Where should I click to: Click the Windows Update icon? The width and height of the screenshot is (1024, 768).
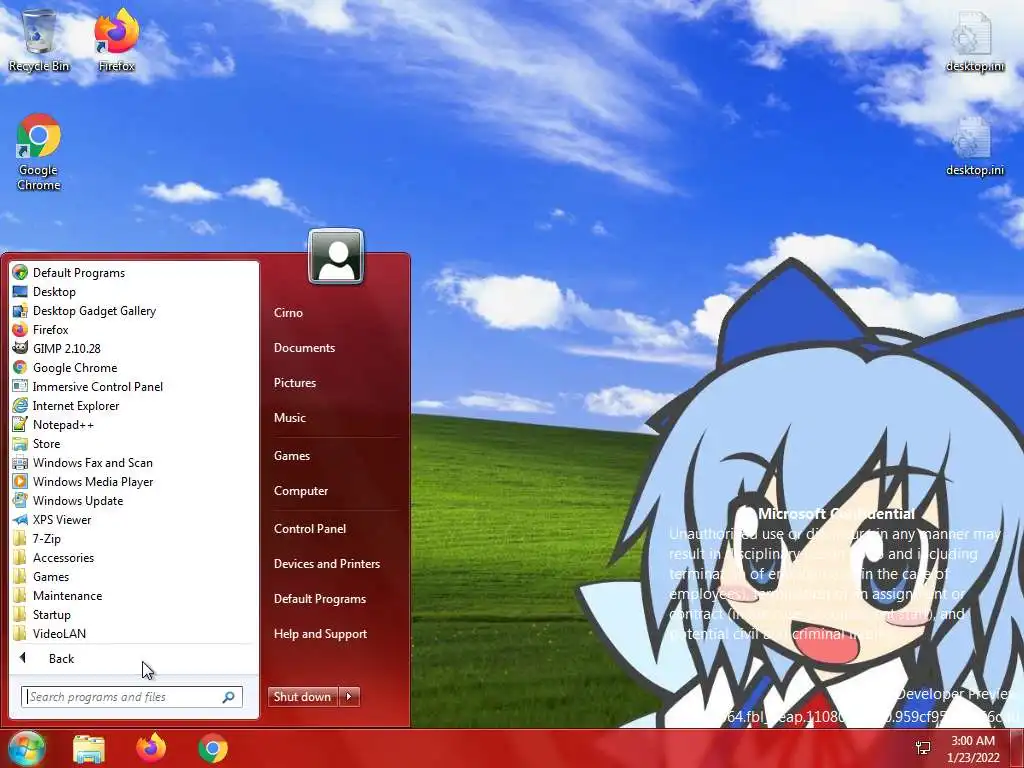pyautogui.click(x=20, y=500)
